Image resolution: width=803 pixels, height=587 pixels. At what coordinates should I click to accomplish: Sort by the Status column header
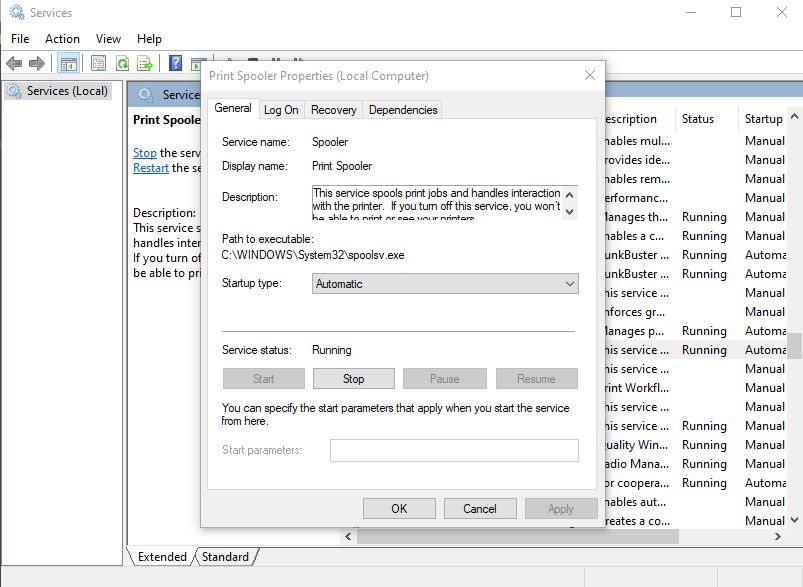tap(705, 119)
